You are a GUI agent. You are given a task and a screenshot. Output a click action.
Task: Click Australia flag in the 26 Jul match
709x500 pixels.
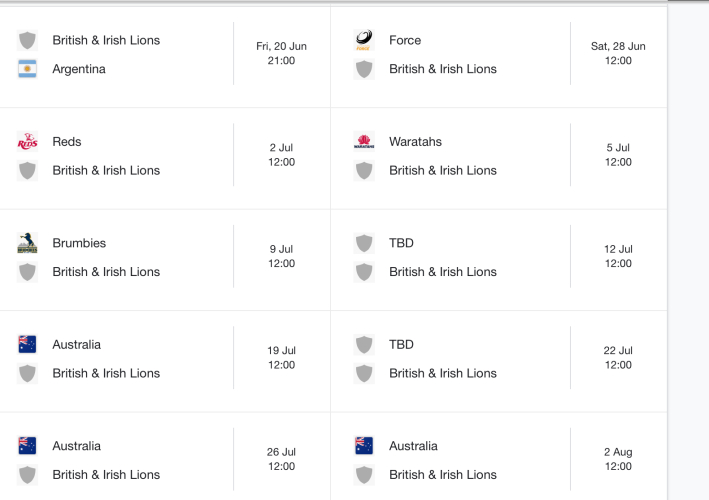(x=27, y=446)
